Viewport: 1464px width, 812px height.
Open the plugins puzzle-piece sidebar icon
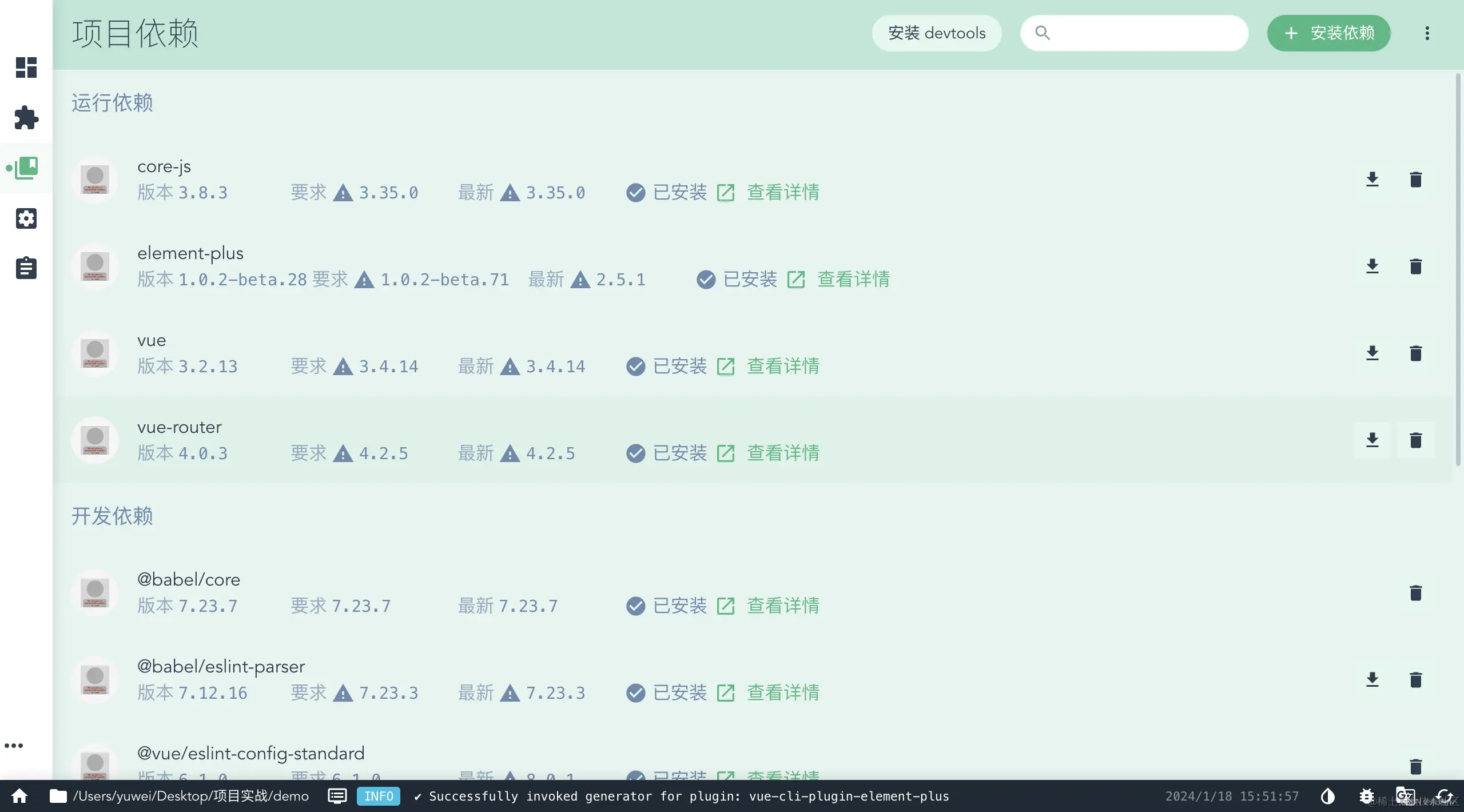[26, 117]
